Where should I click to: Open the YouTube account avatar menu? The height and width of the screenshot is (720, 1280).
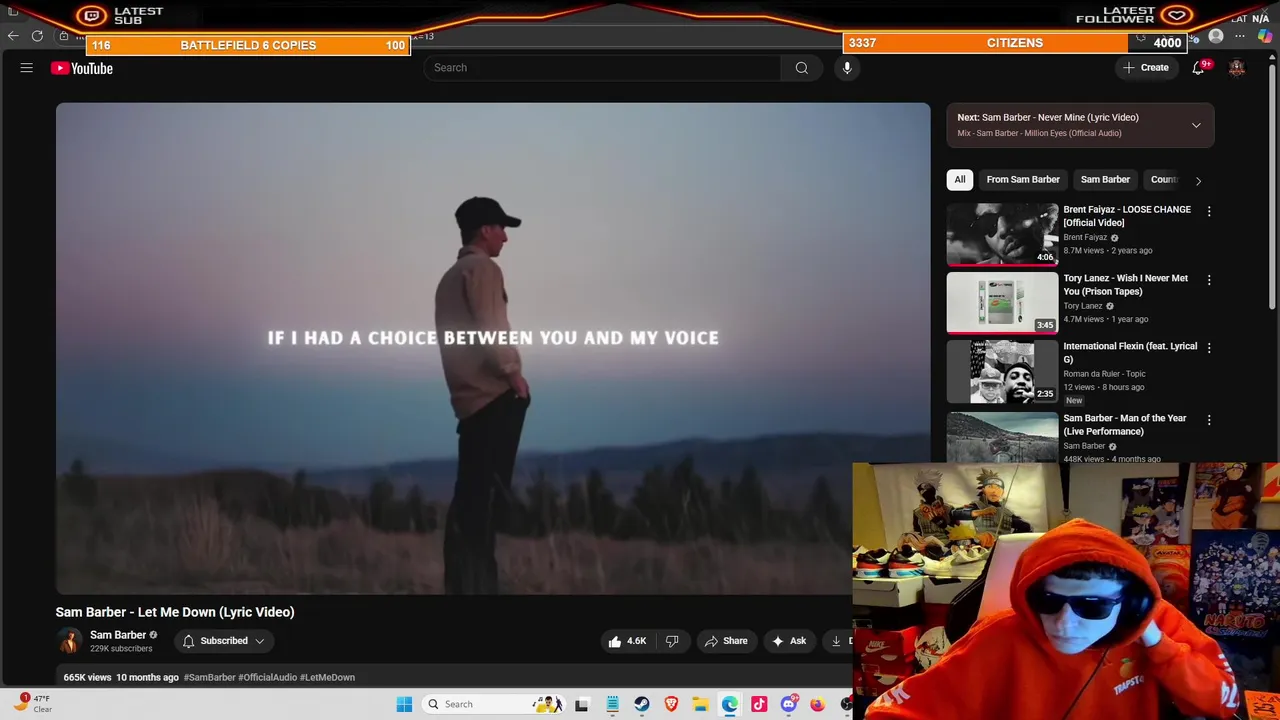[x=1237, y=68]
